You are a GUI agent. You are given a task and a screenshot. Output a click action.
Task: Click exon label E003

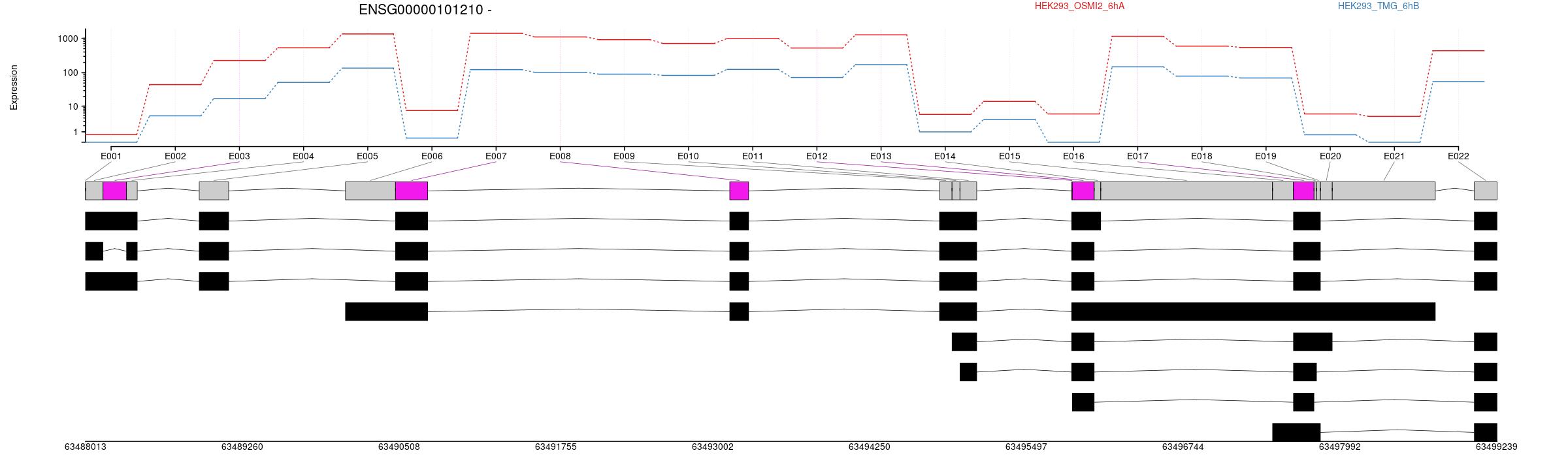click(239, 156)
